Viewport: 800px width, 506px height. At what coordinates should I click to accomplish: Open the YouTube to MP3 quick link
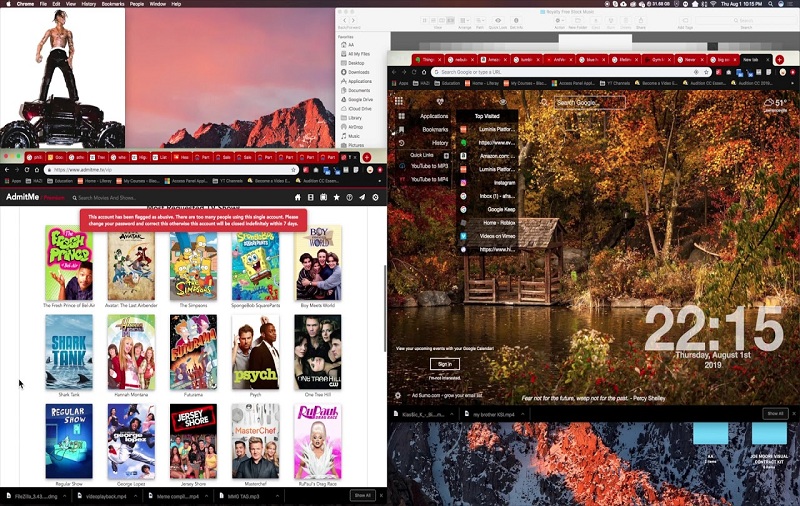[423, 166]
